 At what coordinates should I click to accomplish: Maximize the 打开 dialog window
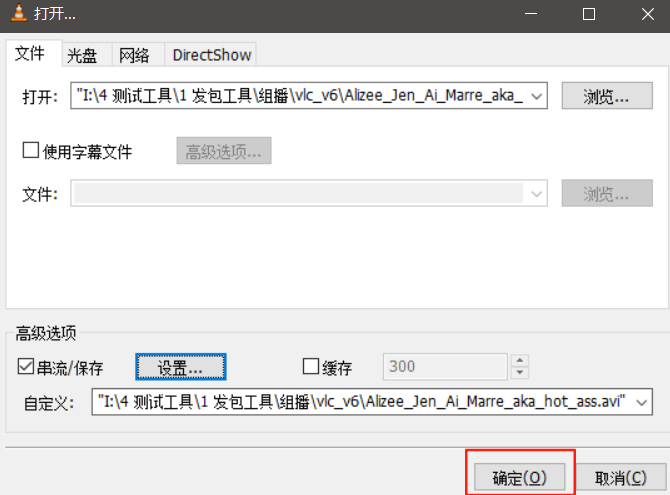click(589, 14)
